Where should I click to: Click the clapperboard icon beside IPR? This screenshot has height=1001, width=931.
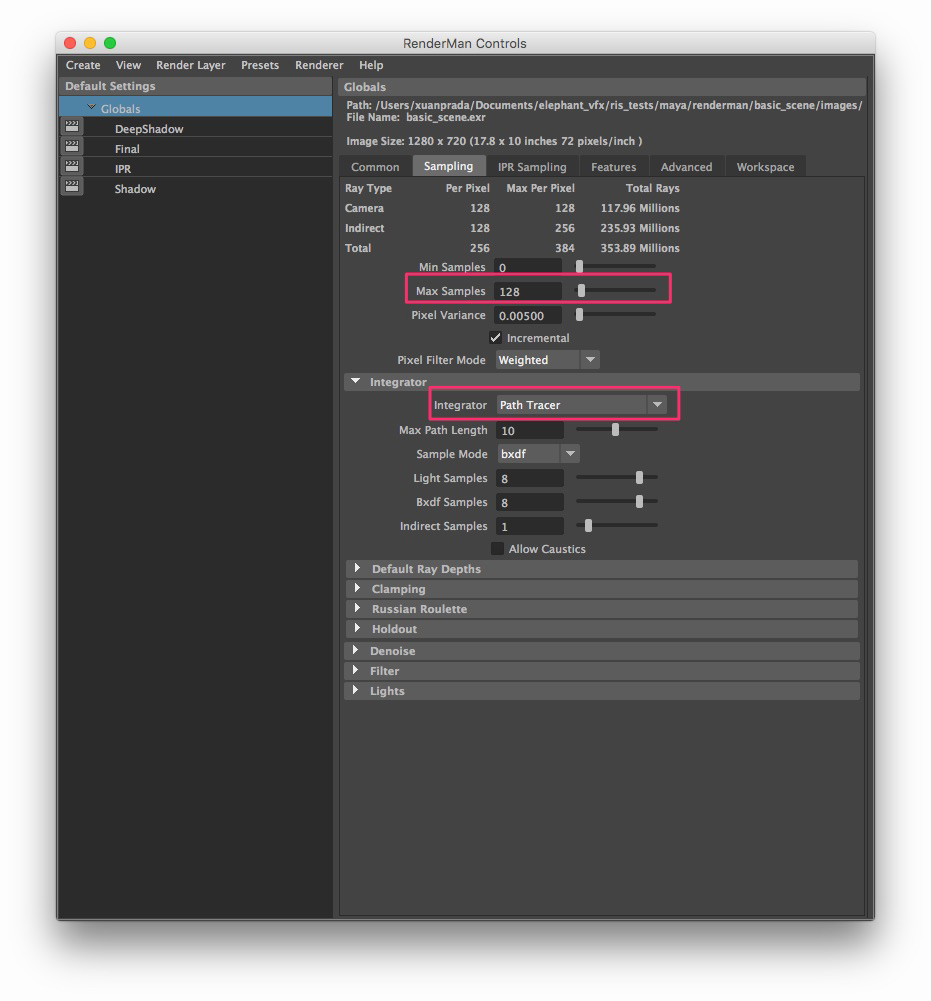(x=72, y=166)
